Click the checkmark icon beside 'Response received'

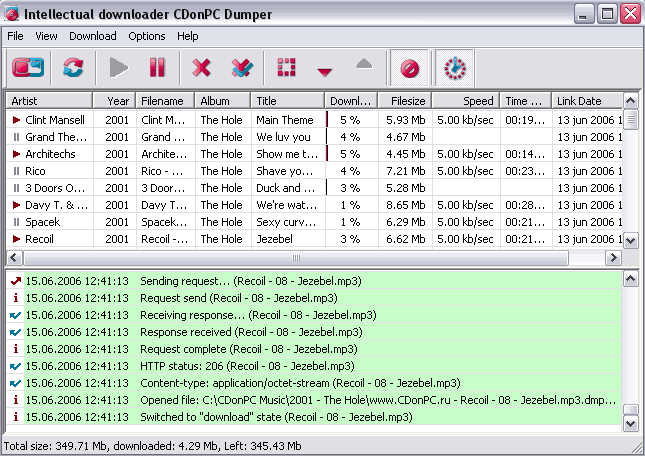(x=16, y=332)
